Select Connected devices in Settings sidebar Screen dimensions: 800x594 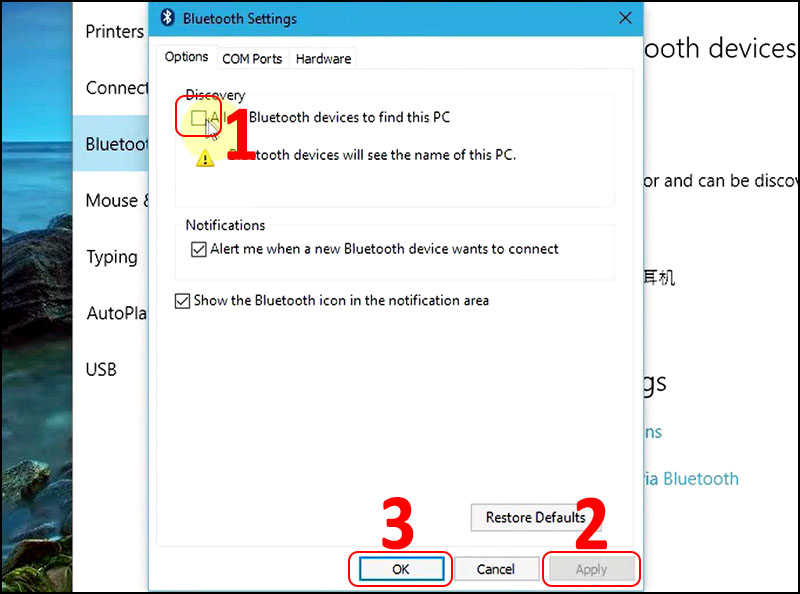[x=111, y=88]
